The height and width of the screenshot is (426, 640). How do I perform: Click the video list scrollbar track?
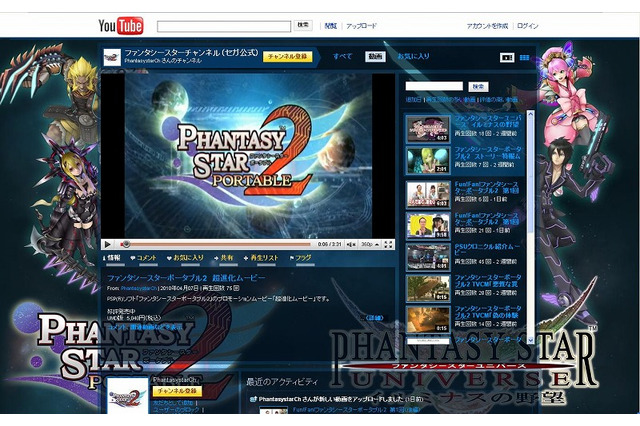(530, 227)
